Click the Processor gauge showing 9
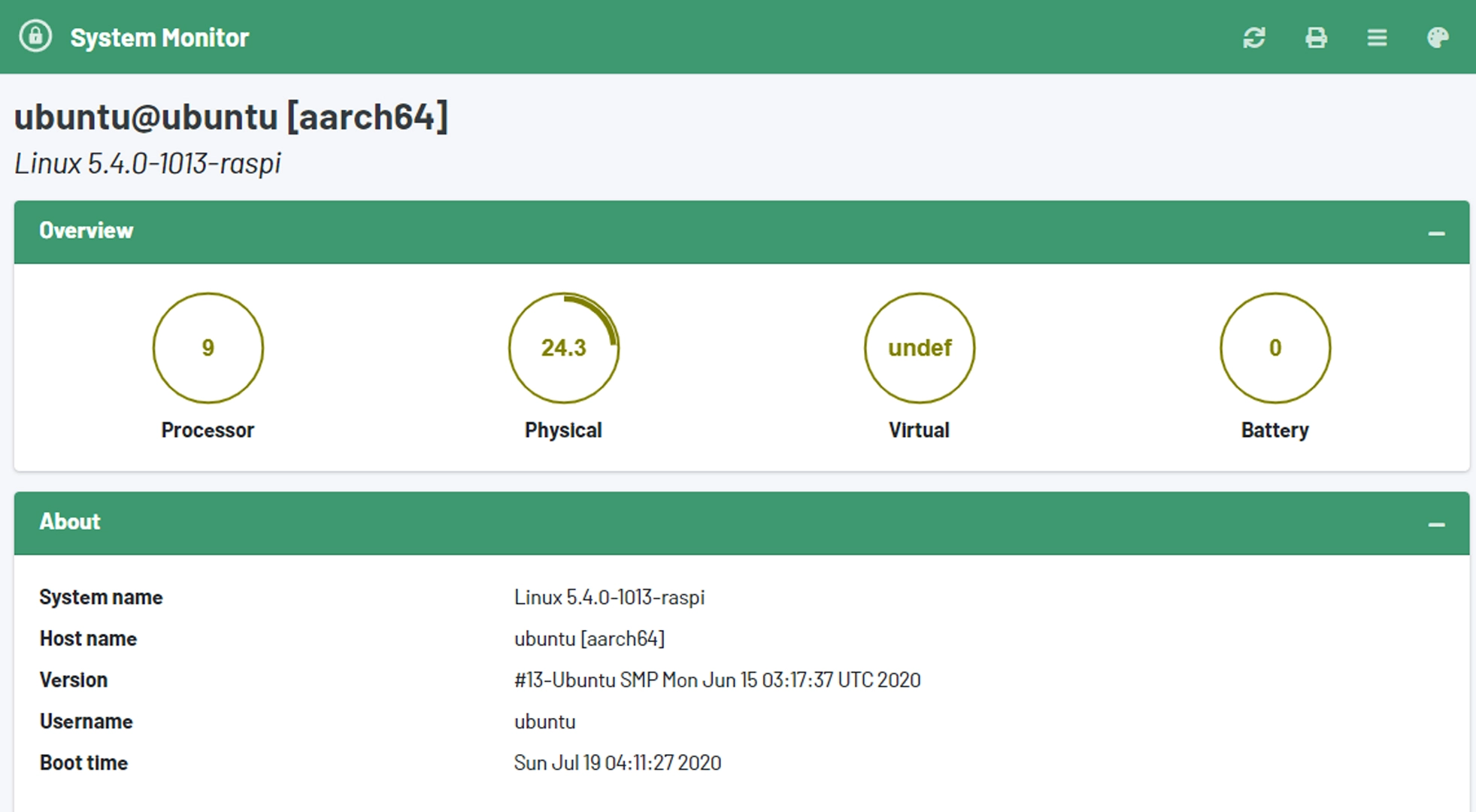 (208, 347)
